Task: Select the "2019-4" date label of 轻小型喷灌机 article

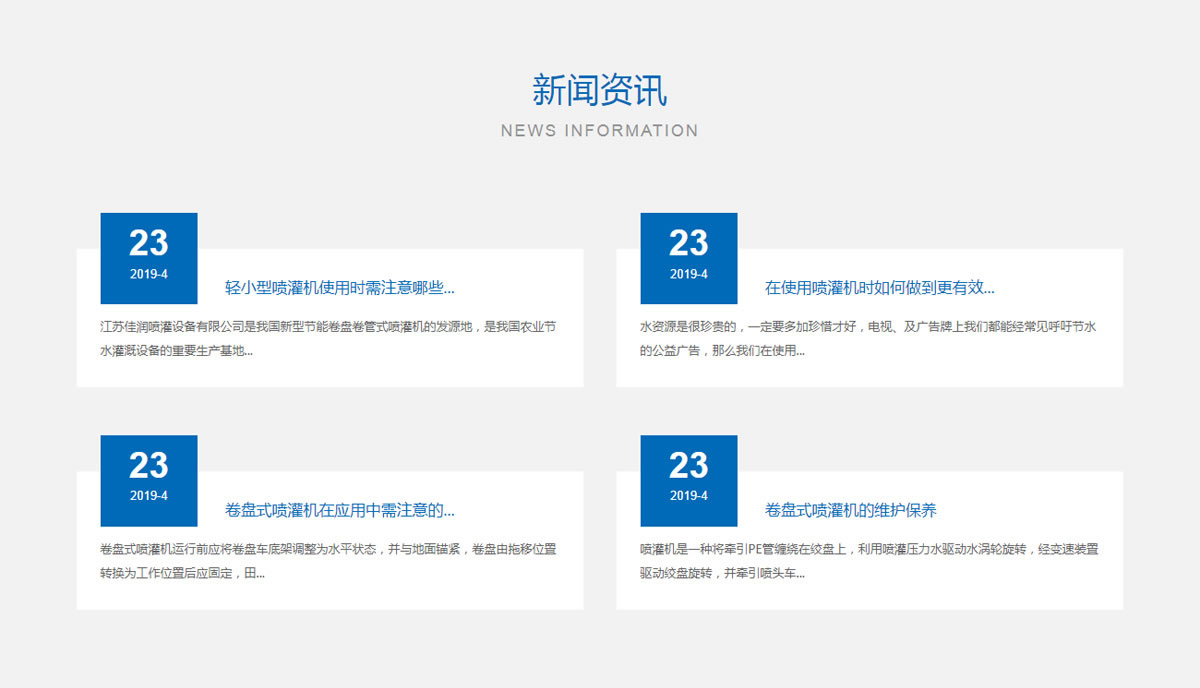Action: tap(149, 274)
